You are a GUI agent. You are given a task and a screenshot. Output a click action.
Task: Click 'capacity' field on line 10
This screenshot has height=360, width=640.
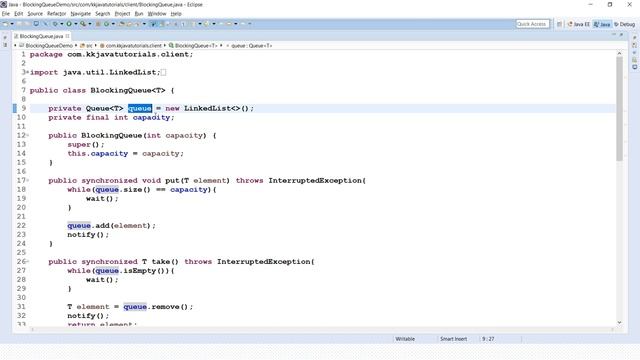151,118
